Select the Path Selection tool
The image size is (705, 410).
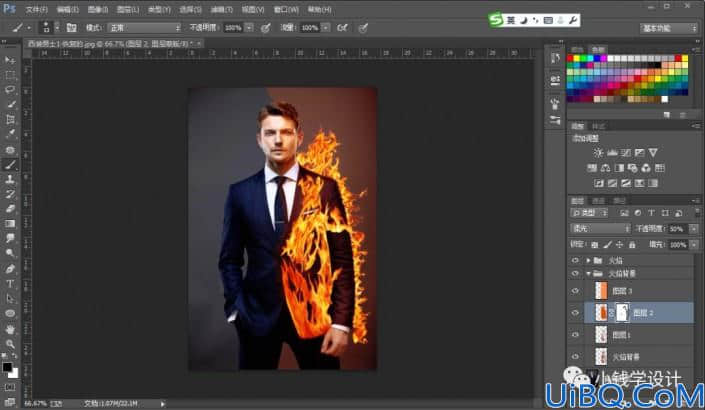pos(10,299)
